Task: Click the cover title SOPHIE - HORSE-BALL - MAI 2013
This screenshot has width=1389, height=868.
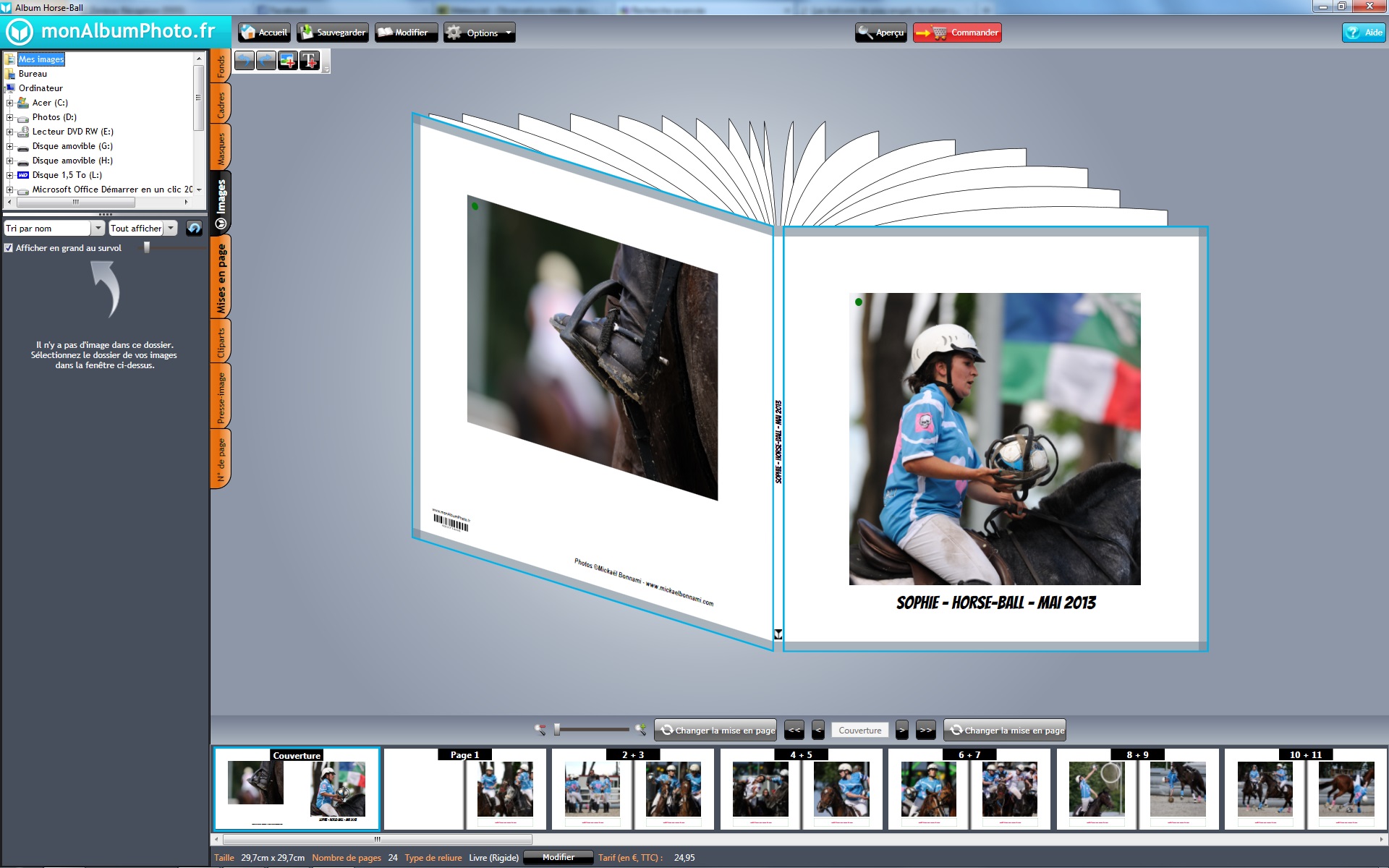Action: pyautogui.click(x=995, y=603)
